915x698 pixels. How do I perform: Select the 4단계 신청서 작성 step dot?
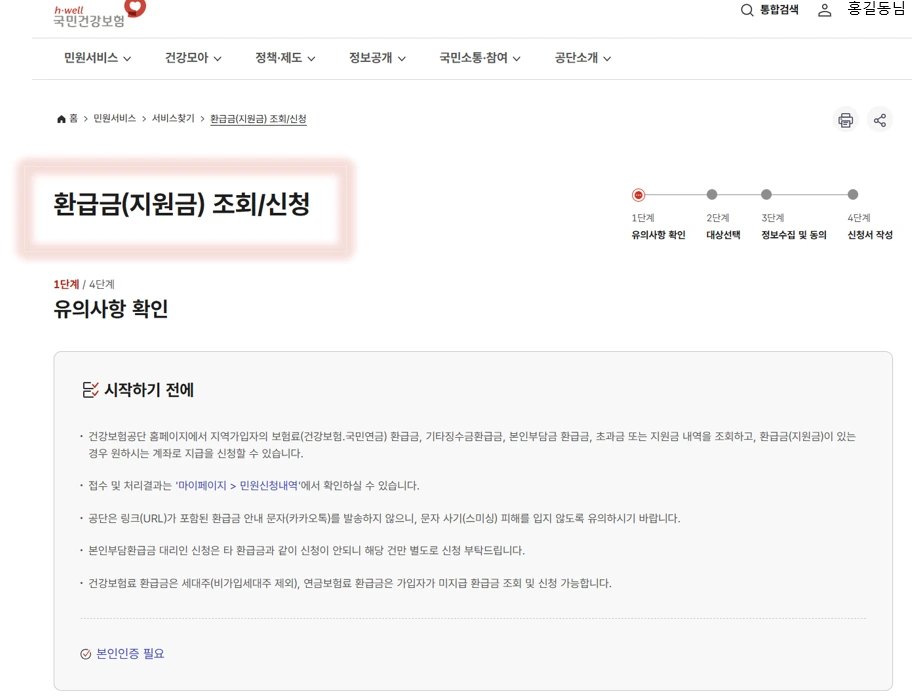[853, 194]
